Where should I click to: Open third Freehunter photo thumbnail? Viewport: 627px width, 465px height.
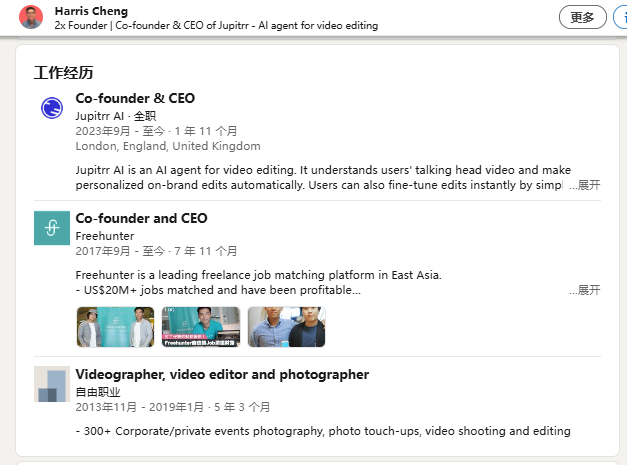point(286,327)
